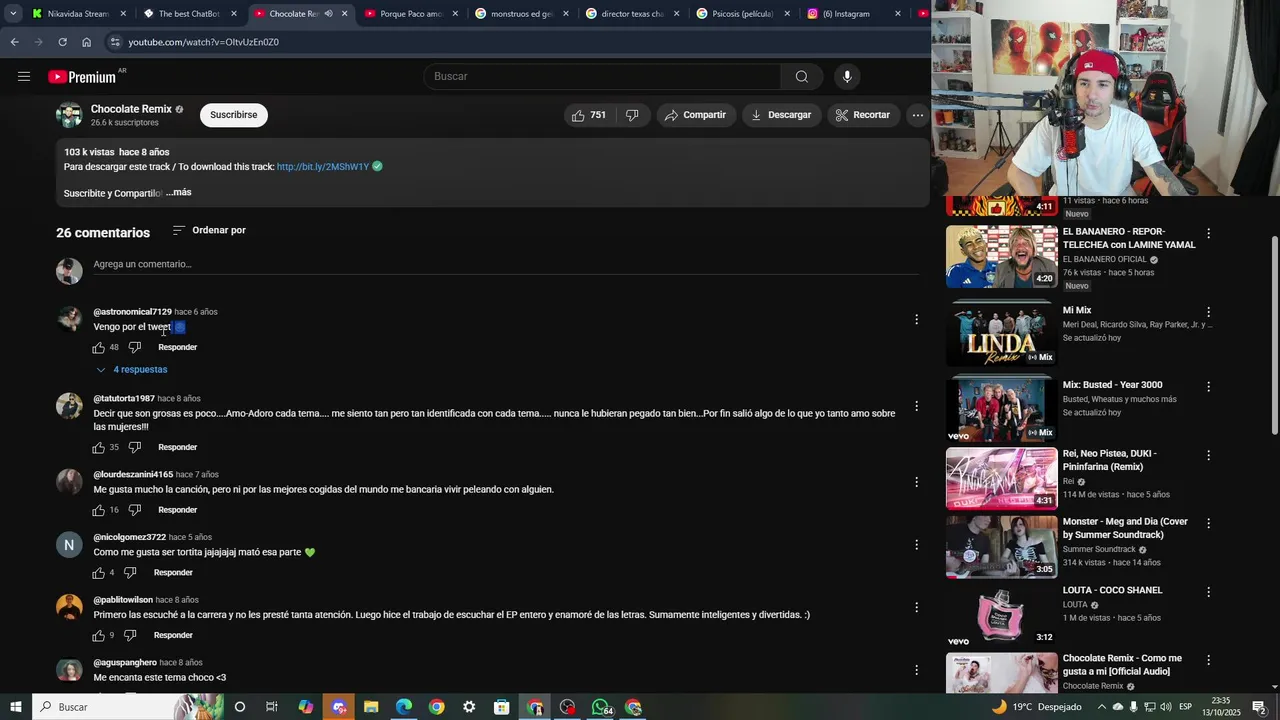Viewport: 1280px width, 720px height.
Task: Open Mix: Busted - Year 3000 title
Action: 1112,385
